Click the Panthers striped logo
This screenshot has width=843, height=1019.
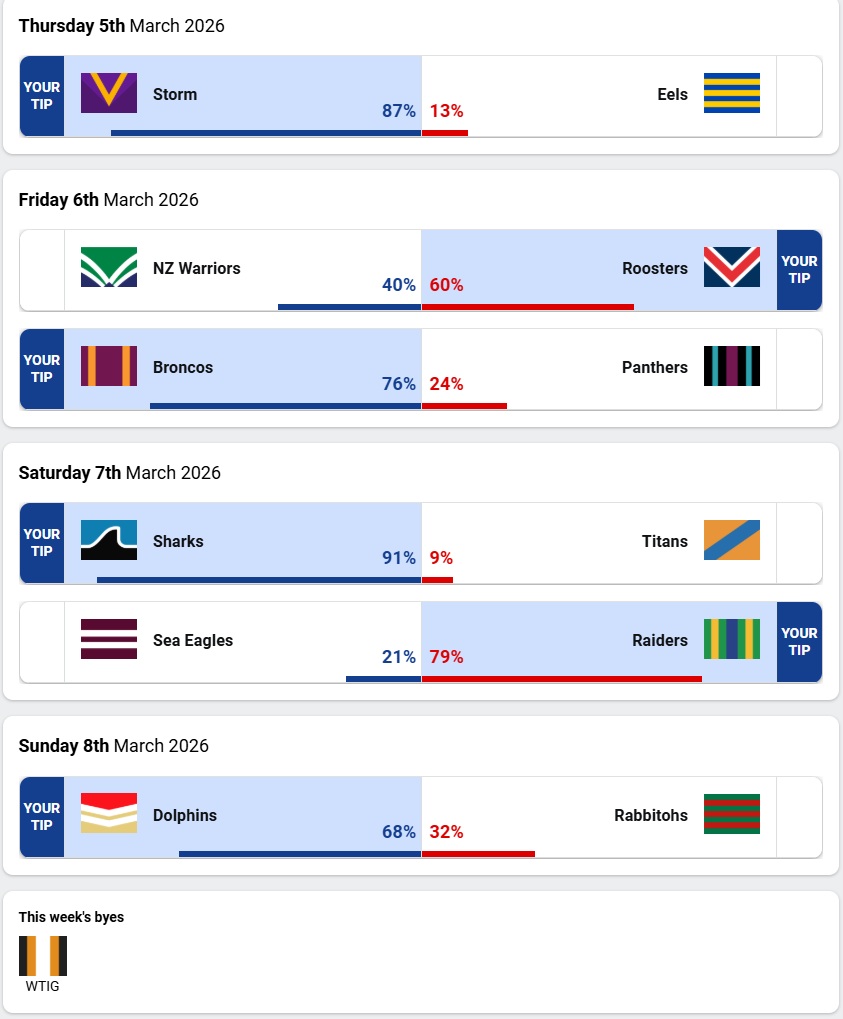point(731,366)
